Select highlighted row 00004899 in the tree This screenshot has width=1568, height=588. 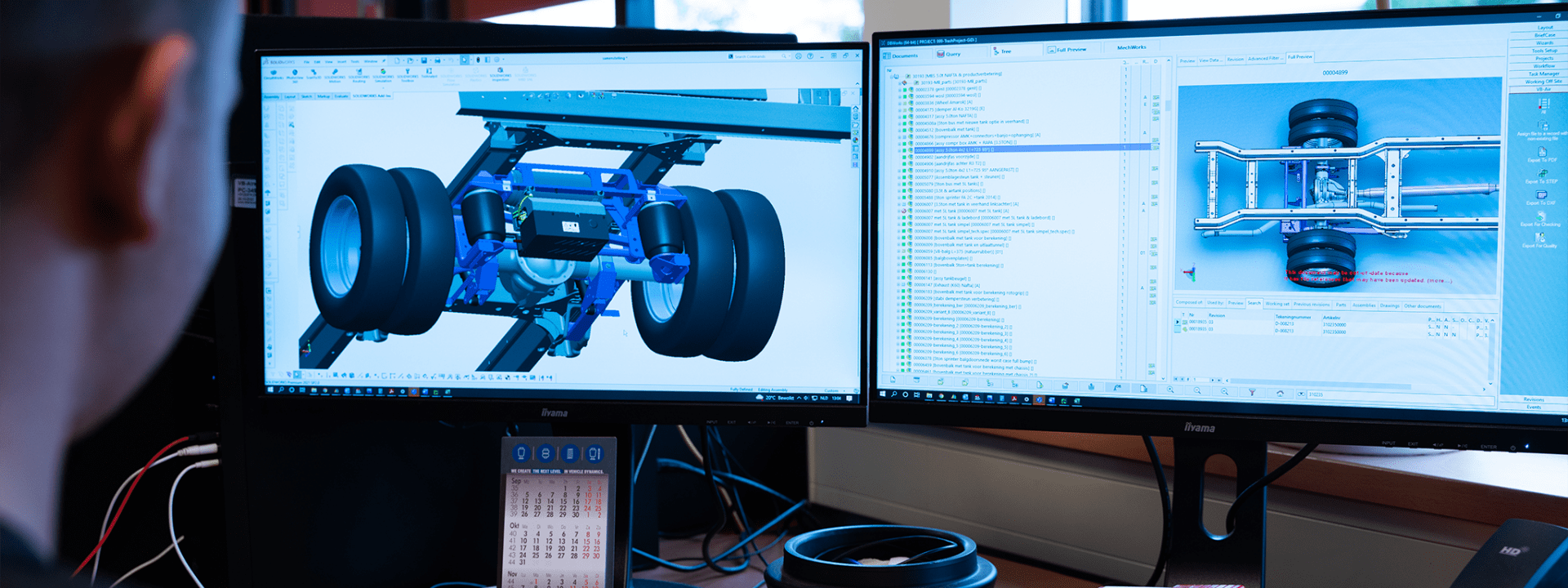point(1033,149)
